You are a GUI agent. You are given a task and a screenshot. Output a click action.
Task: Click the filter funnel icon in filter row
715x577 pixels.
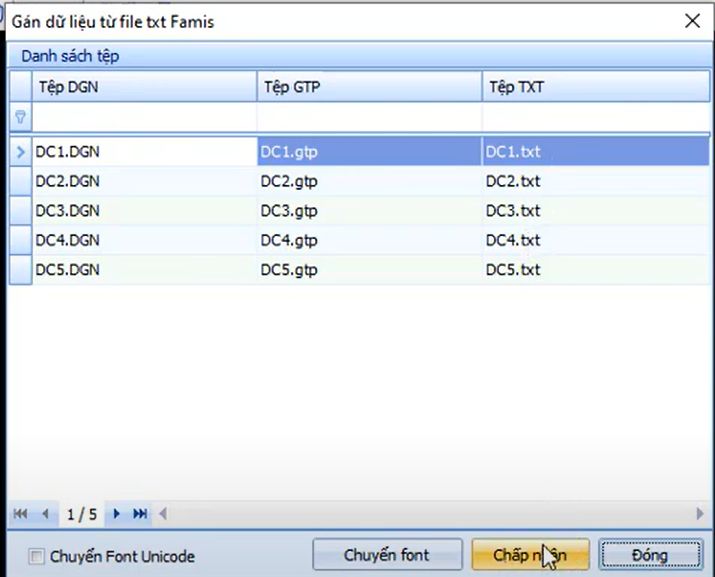[x=20, y=118]
